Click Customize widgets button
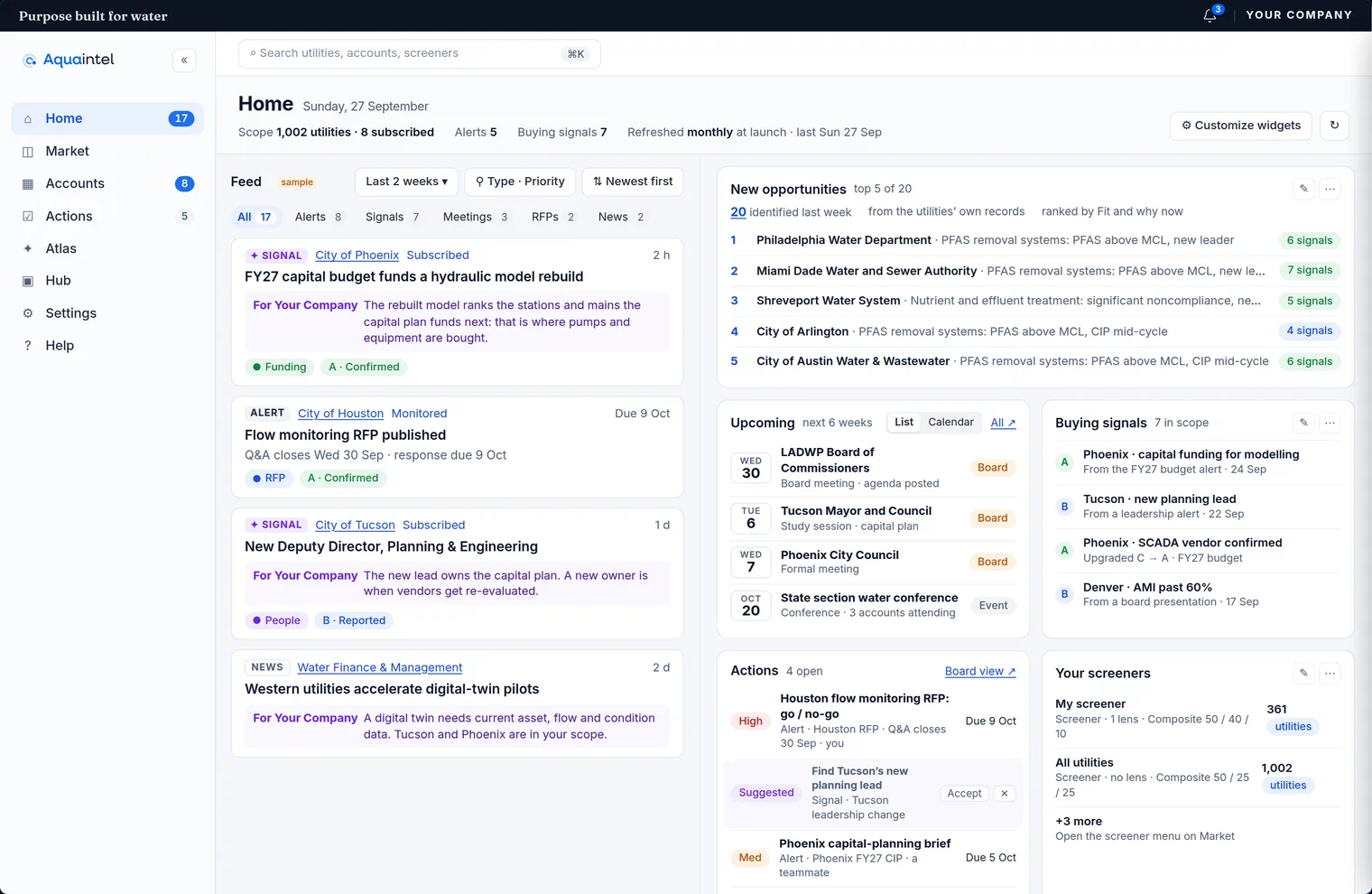The image size is (1372, 894). point(1241,126)
